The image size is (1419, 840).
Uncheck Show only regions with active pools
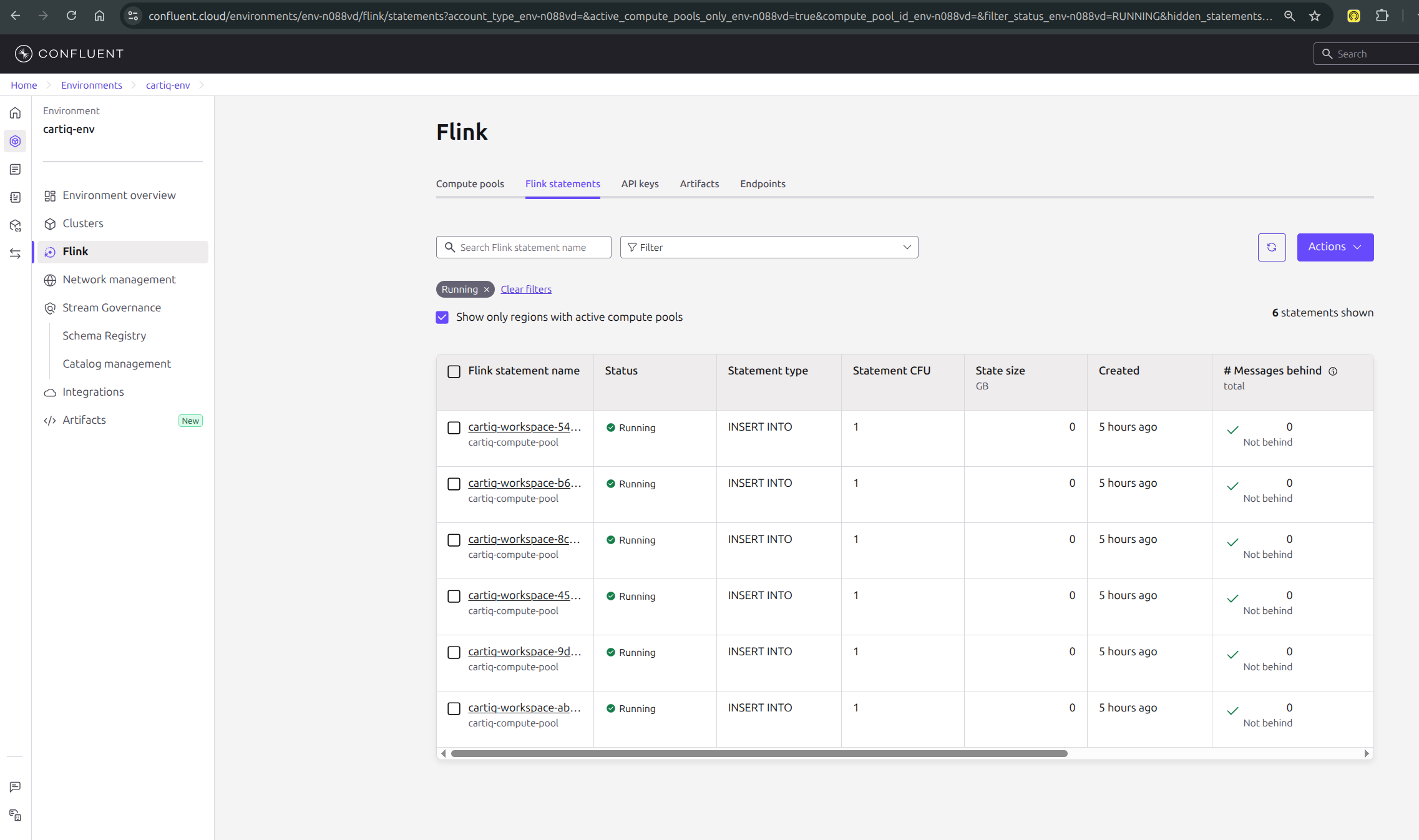pyautogui.click(x=442, y=317)
